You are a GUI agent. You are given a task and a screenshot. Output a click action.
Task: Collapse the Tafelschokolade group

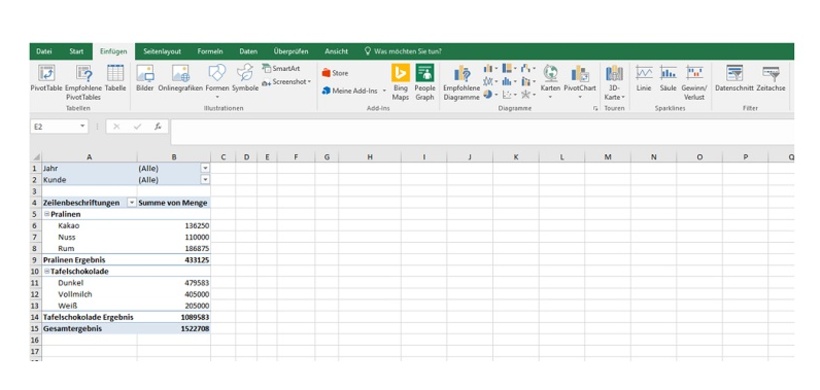[47, 271]
